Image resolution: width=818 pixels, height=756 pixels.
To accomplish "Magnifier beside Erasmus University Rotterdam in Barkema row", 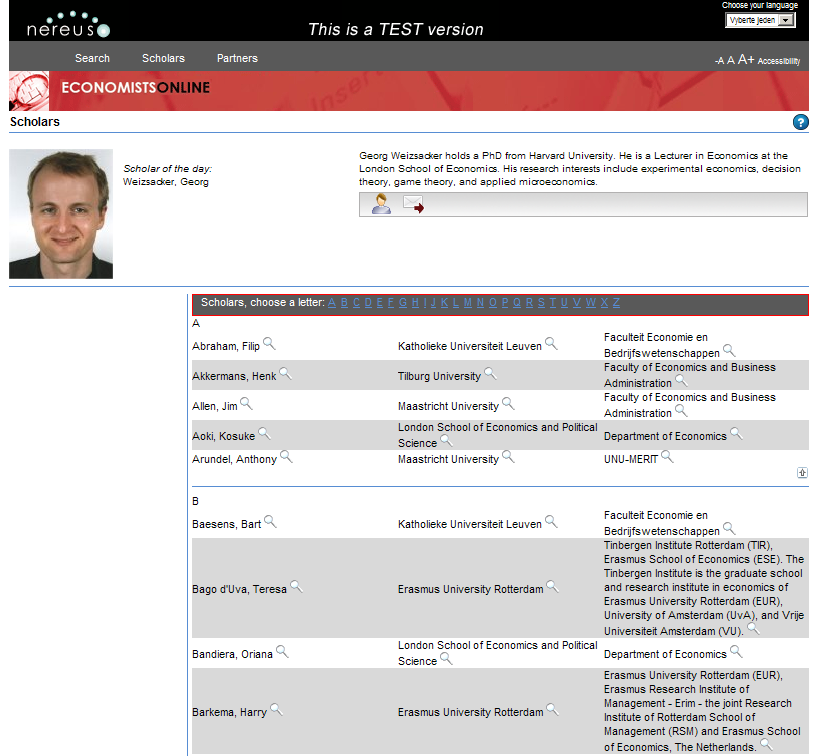I will 552,710.
